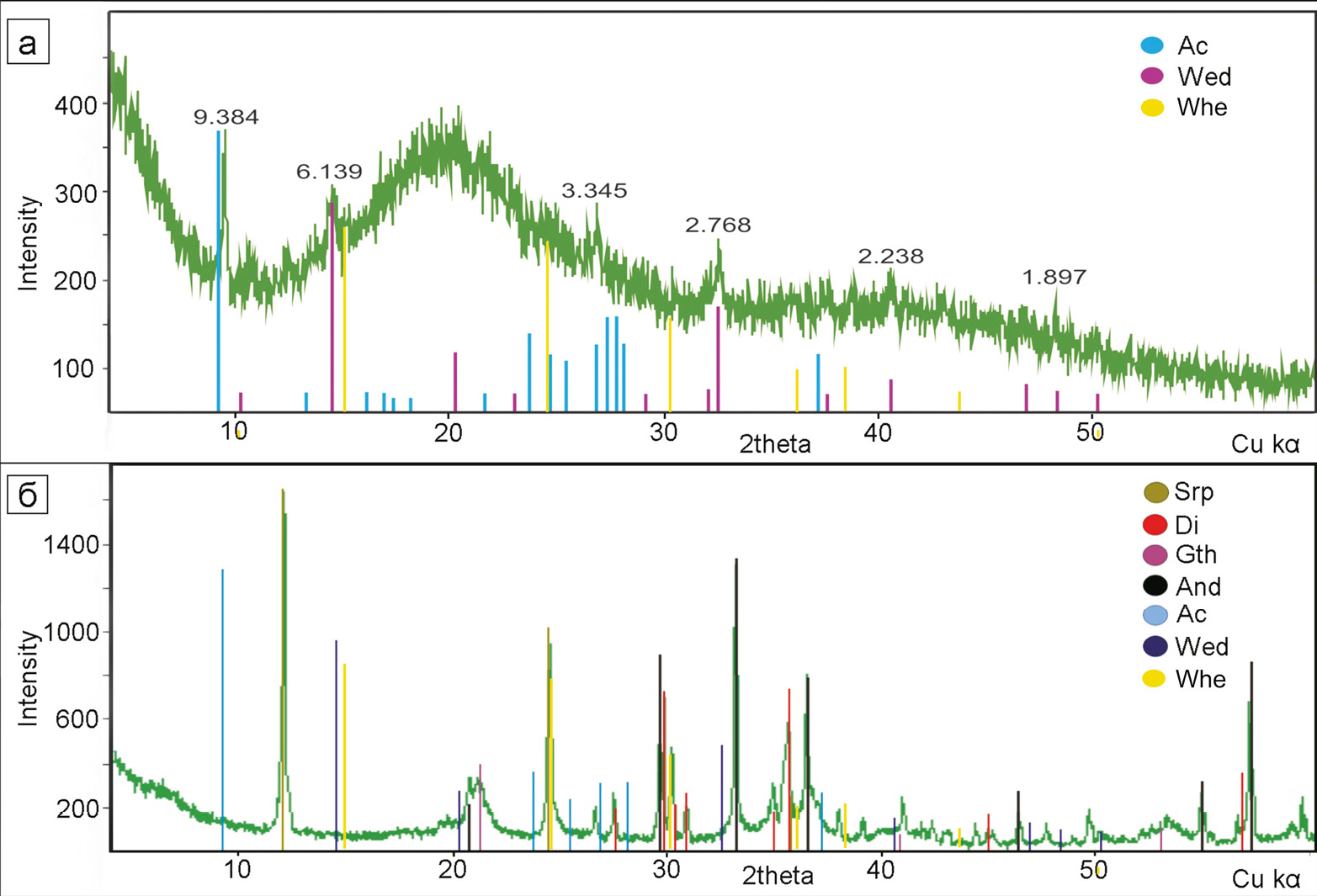Pick the pink Gth legend marker

pyautogui.click(x=1155, y=555)
